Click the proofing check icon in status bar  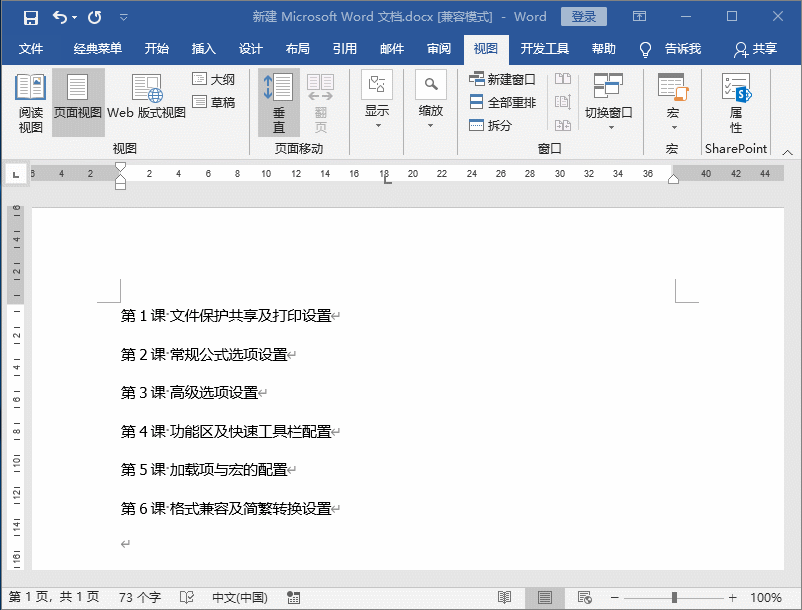187,597
